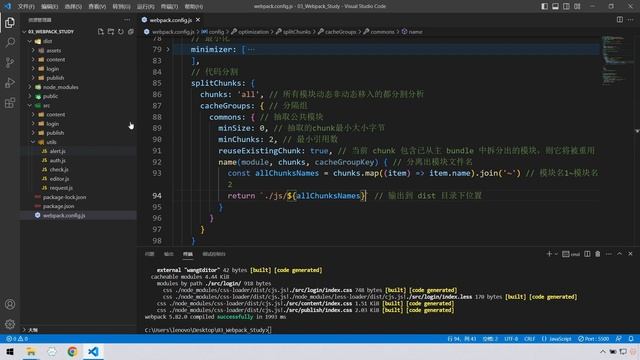Open the File menu

(x=26, y=7)
